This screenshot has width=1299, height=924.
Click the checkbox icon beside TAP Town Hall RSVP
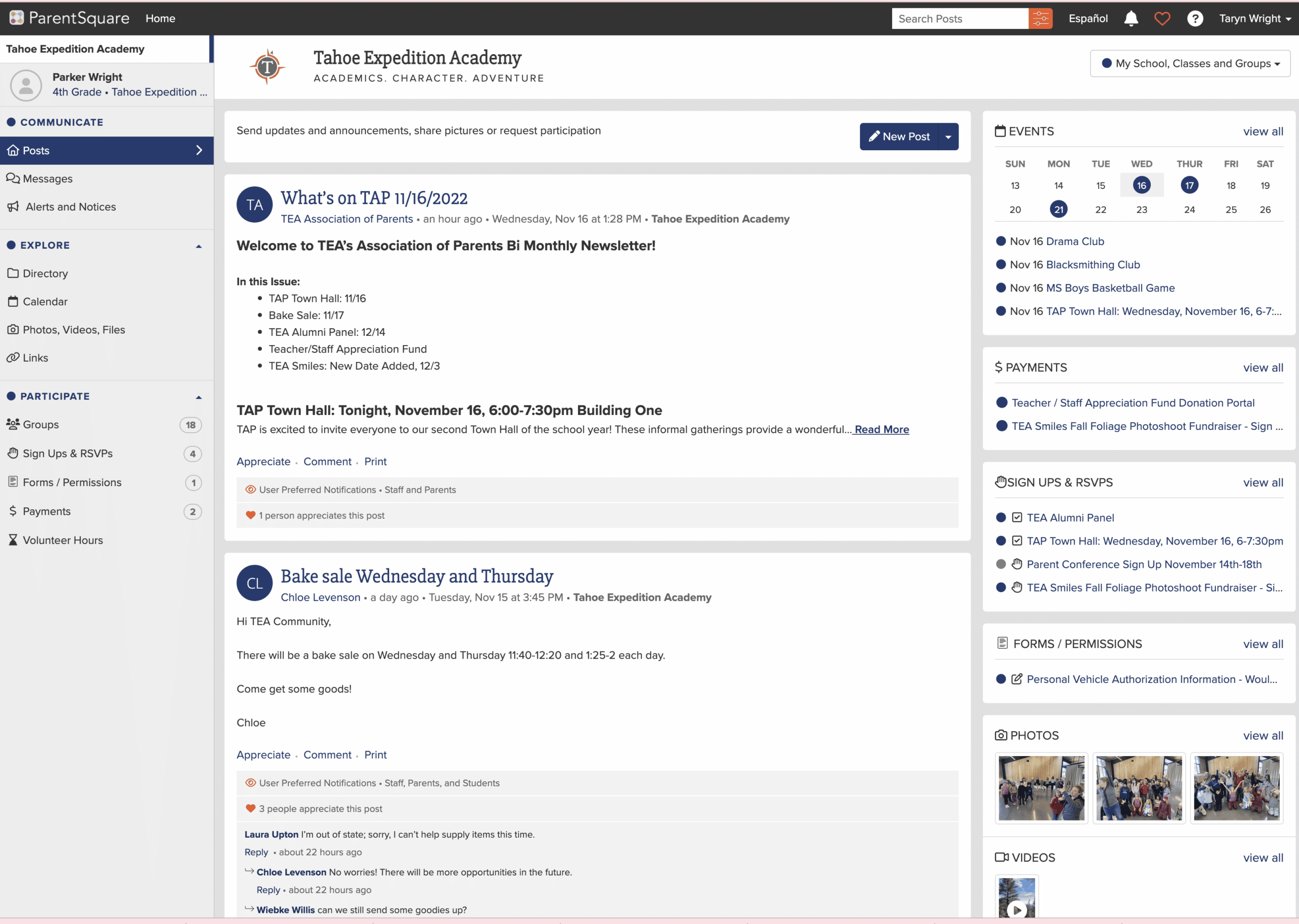(1017, 540)
